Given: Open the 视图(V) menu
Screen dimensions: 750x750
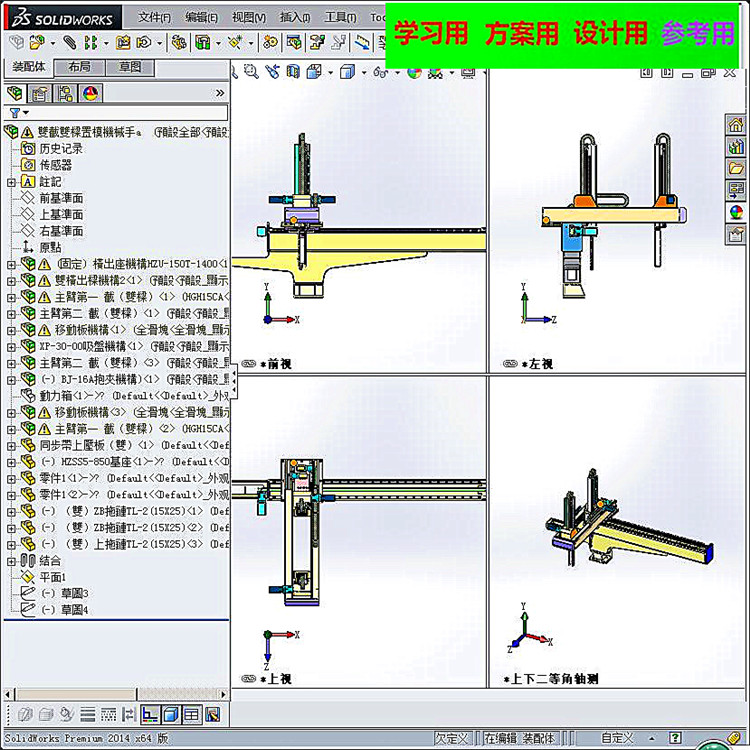Looking at the screenshot, I should (x=249, y=18).
